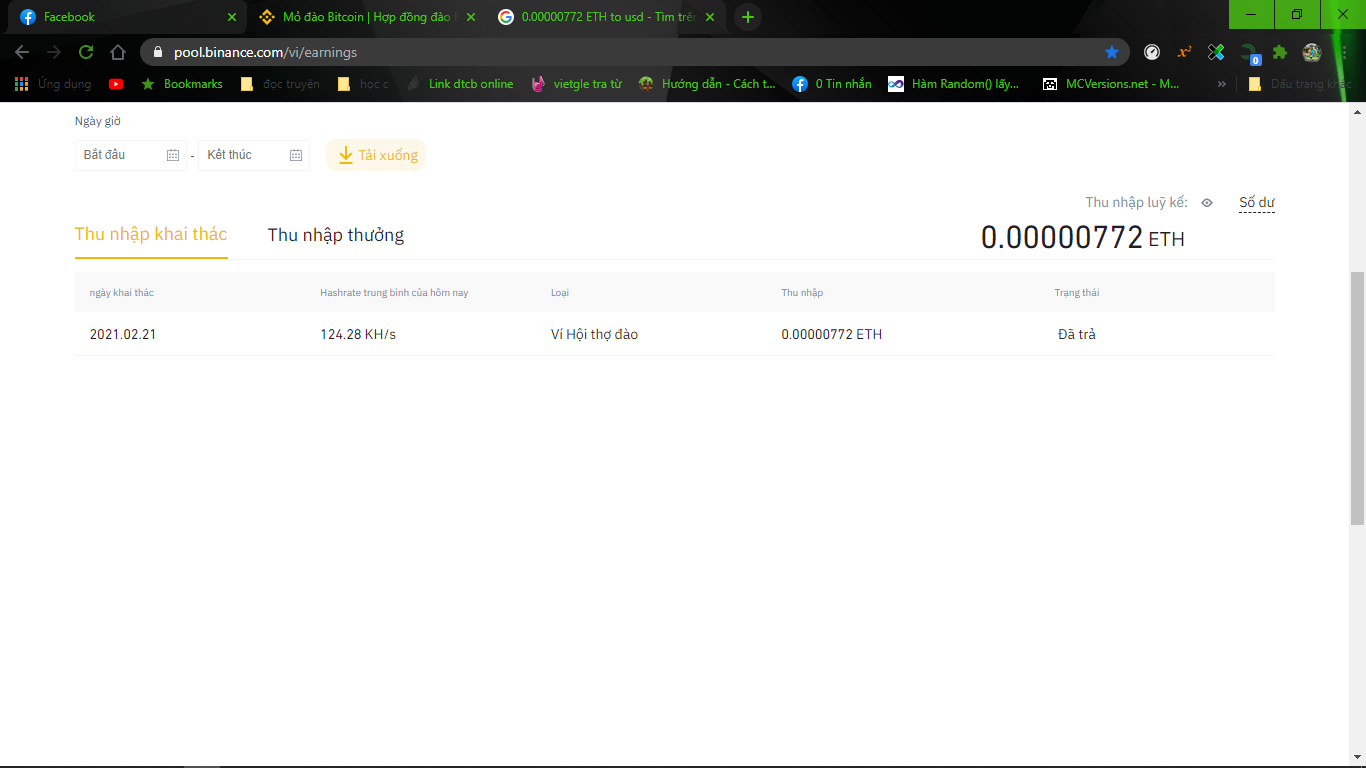This screenshot has height=768, width=1366.
Task: Click the Số dư balance link
Action: coord(1257,203)
